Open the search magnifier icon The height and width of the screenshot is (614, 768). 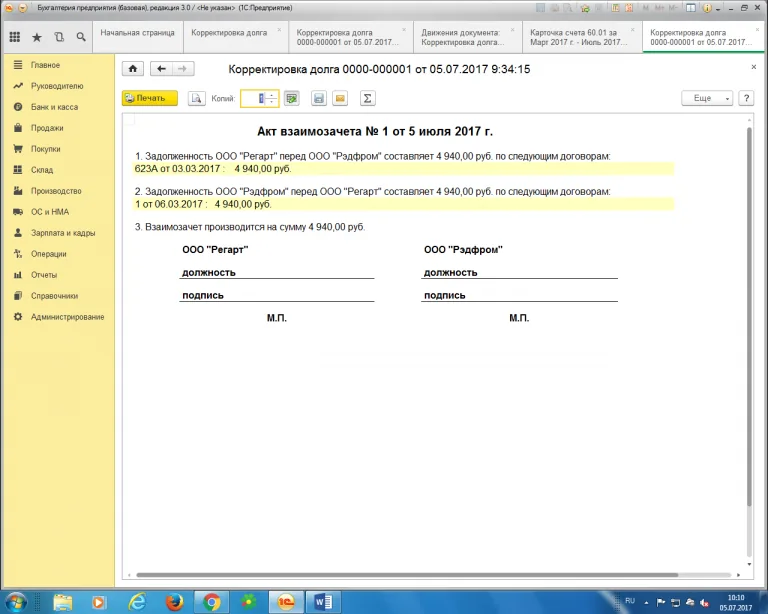click(81, 37)
